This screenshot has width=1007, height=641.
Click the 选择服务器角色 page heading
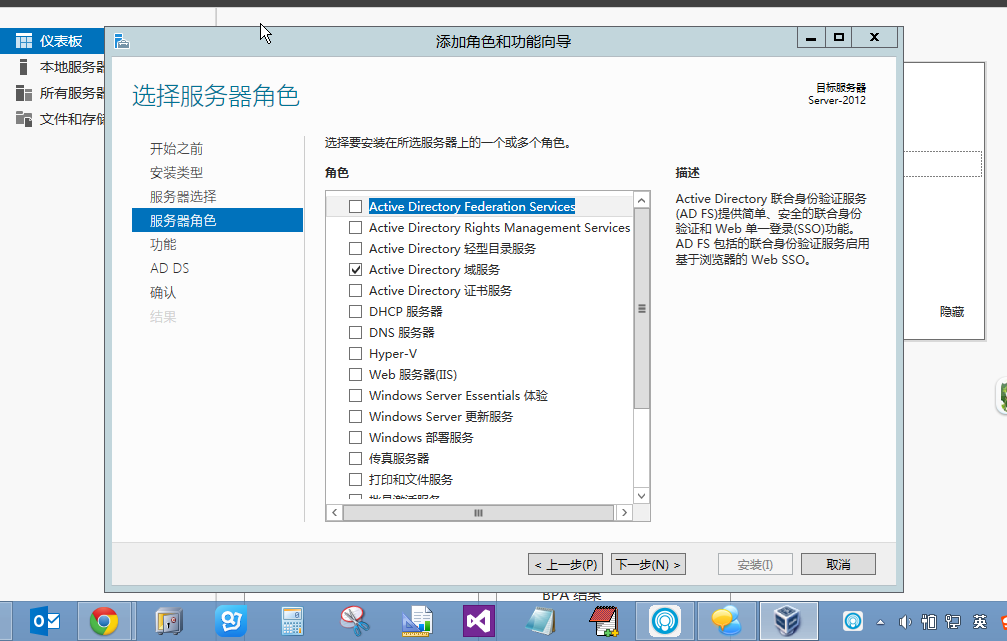click(216, 96)
